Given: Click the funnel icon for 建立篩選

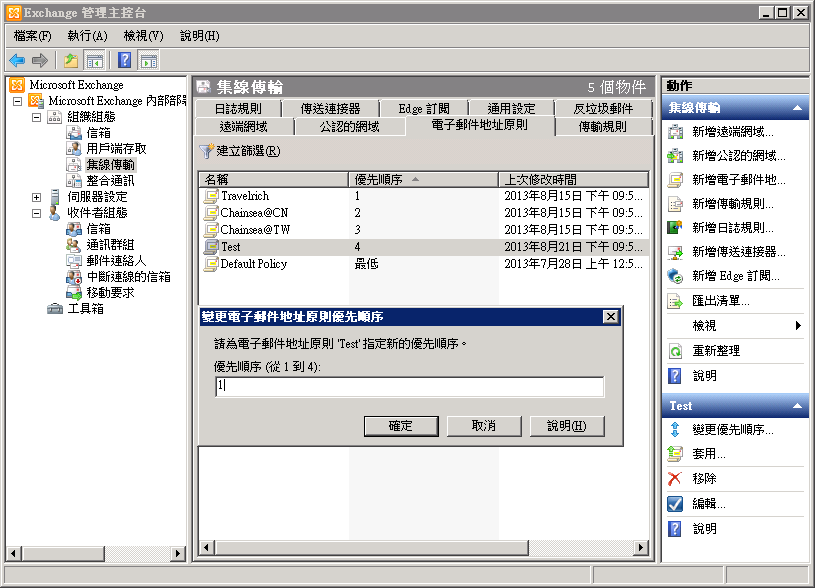Looking at the screenshot, I should [x=206, y=151].
